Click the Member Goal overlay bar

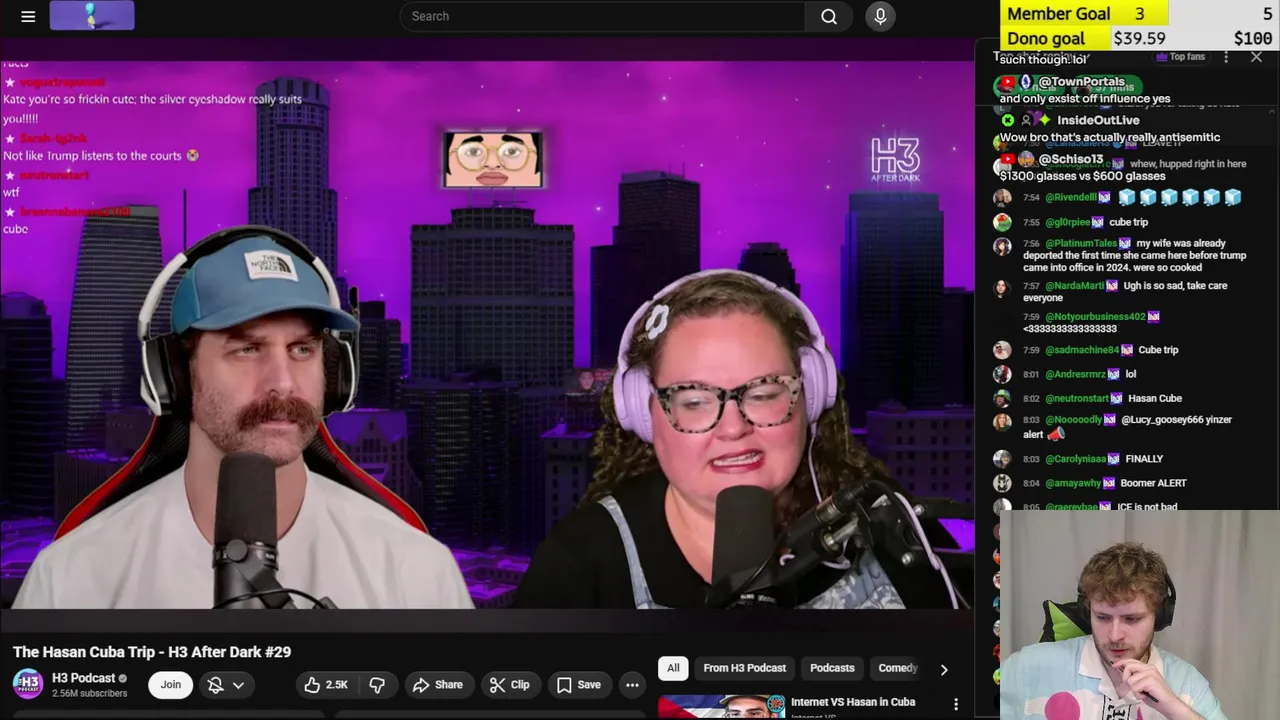tap(1140, 13)
